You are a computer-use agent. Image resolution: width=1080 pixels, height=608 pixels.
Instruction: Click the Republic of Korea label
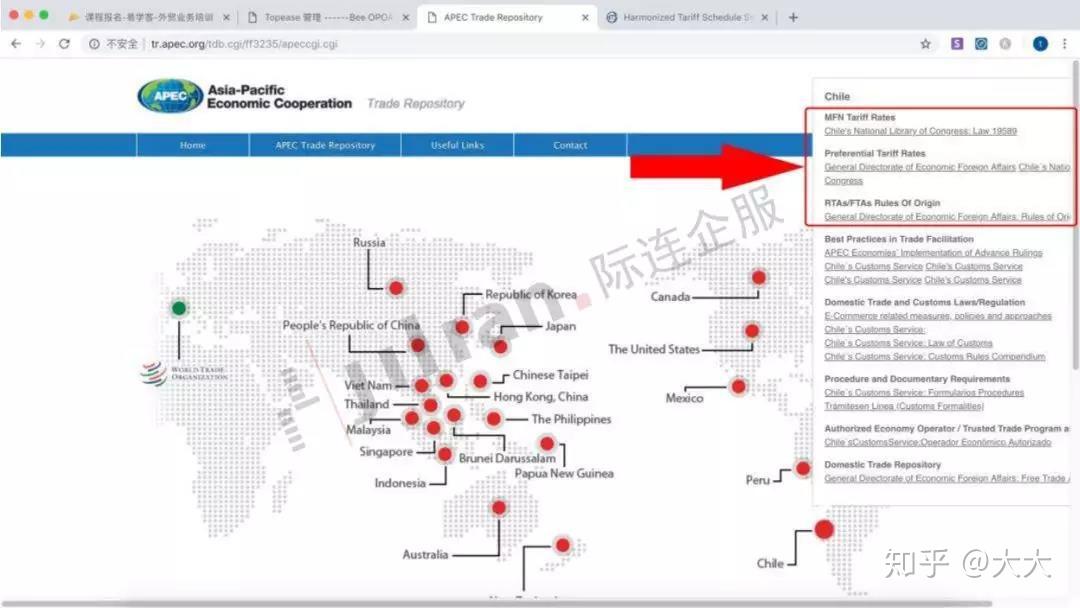coord(531,295)
